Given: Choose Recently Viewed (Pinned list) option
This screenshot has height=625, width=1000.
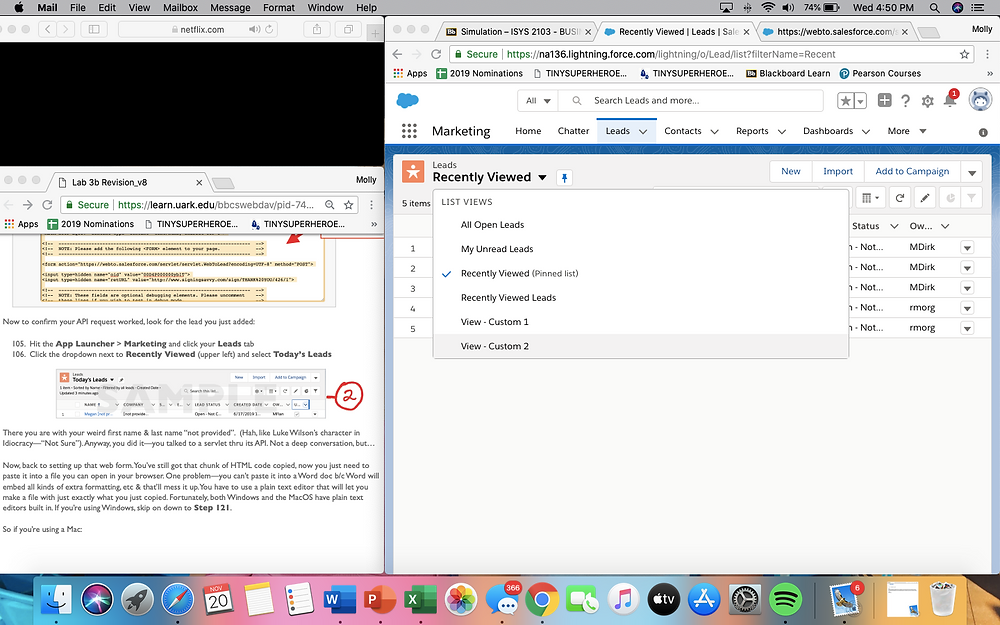Looking at the screenshot, I should (640, 273).
